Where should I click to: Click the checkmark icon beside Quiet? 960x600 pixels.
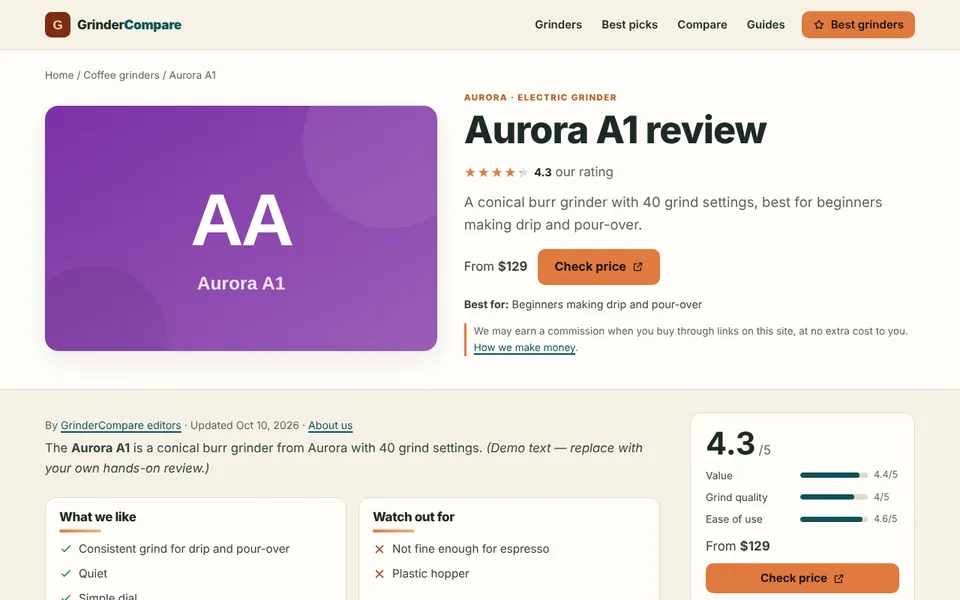pos(66,574)
